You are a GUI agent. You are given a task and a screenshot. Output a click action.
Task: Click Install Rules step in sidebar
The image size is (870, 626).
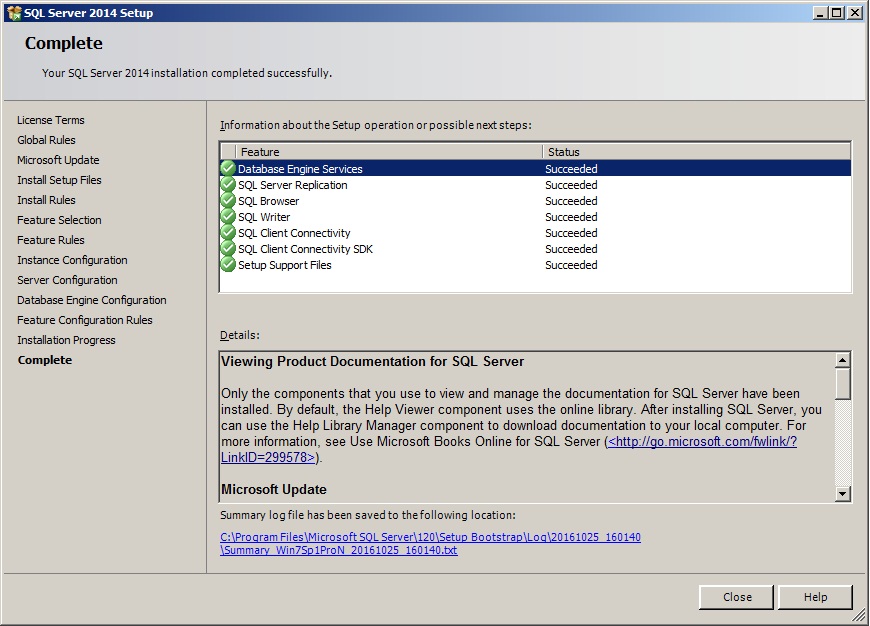tap(46, 200)
